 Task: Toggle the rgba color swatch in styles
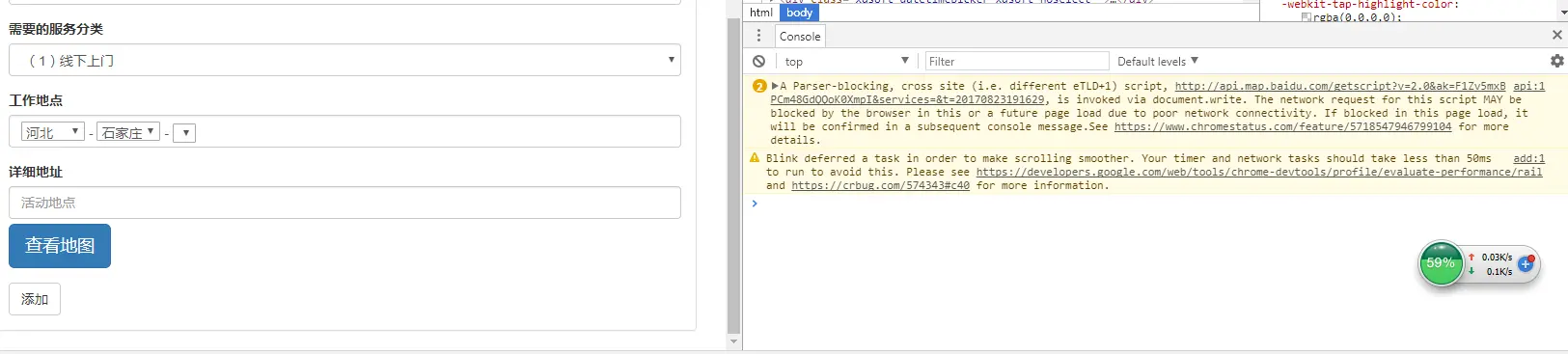1306,17
